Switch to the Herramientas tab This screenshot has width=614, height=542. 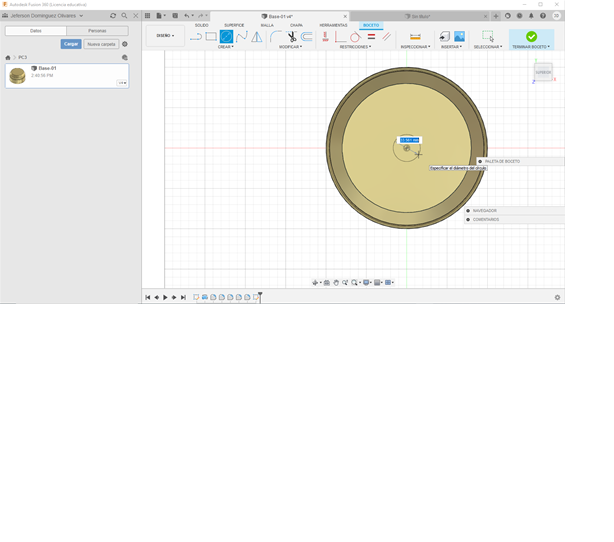pos(333,25)
